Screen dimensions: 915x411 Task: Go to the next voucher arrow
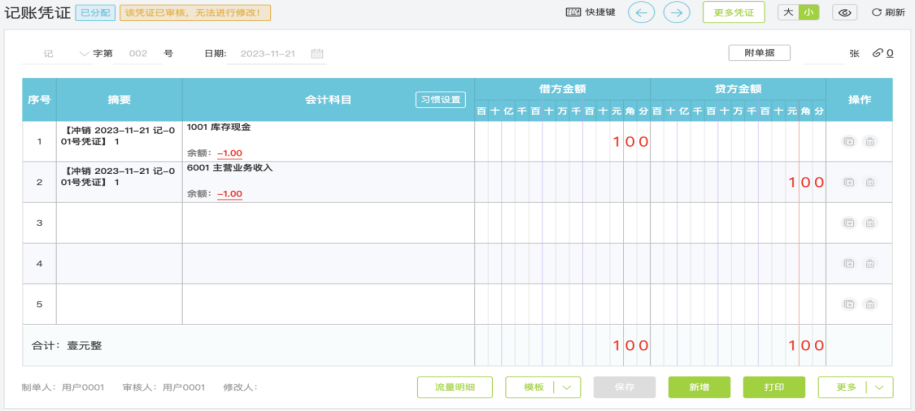coord(677,13)
